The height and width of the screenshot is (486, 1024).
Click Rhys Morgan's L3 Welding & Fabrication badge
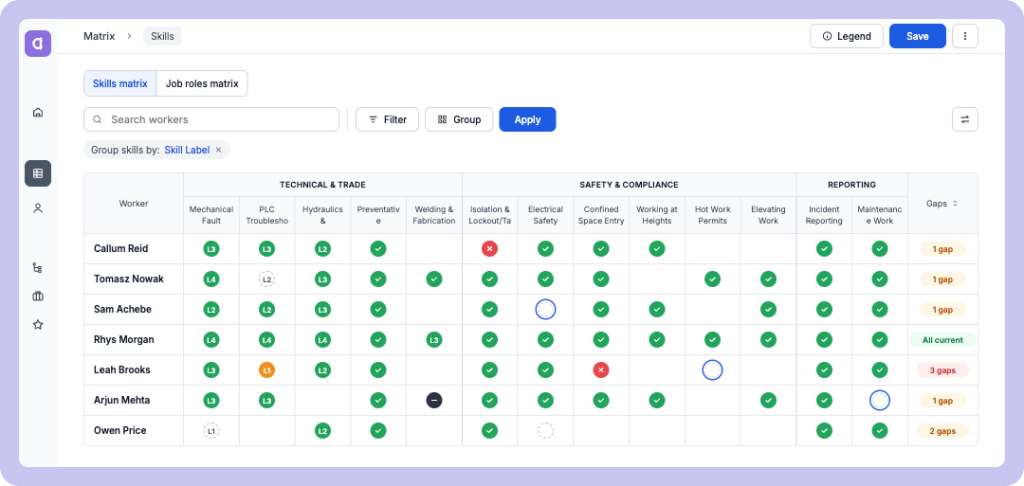click(434, 340)
